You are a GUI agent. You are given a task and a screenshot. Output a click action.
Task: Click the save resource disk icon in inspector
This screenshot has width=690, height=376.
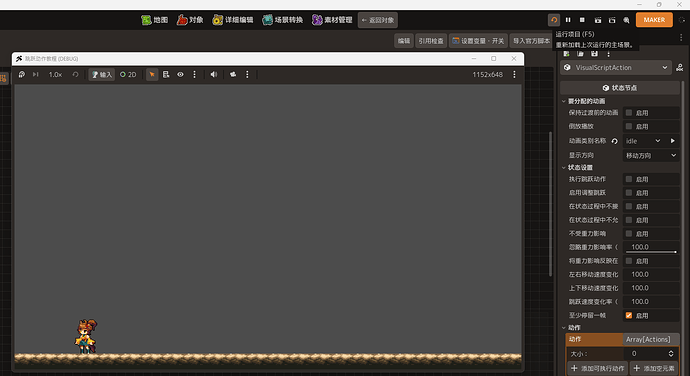(595, 54)
